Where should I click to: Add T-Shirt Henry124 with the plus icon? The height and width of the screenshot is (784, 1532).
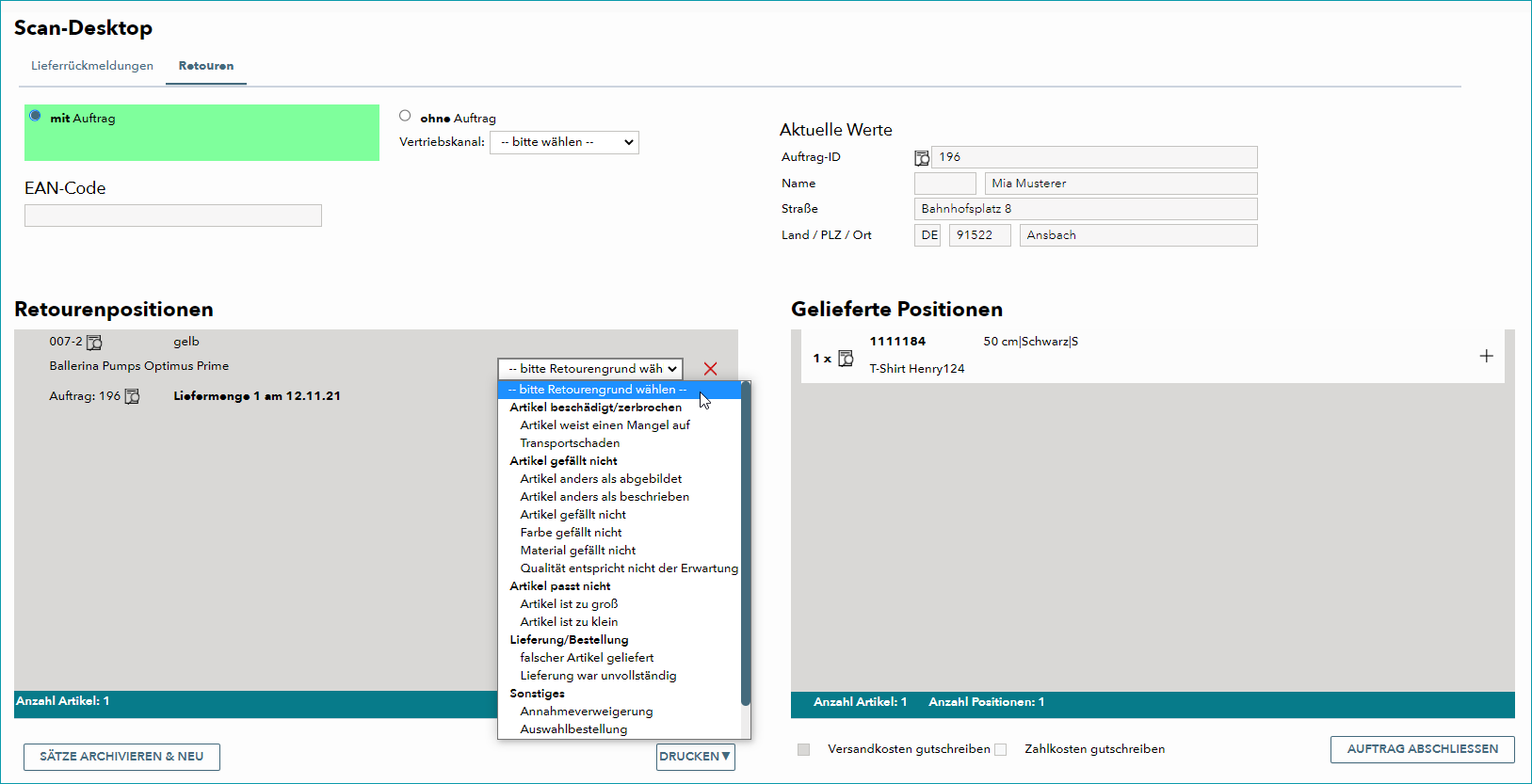pyautogui.click(x=1486, y=356)
